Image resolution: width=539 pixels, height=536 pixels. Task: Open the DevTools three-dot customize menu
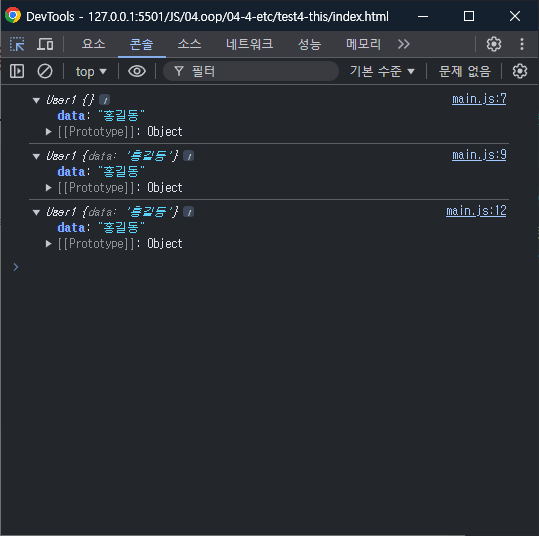(x=522, y=44)
